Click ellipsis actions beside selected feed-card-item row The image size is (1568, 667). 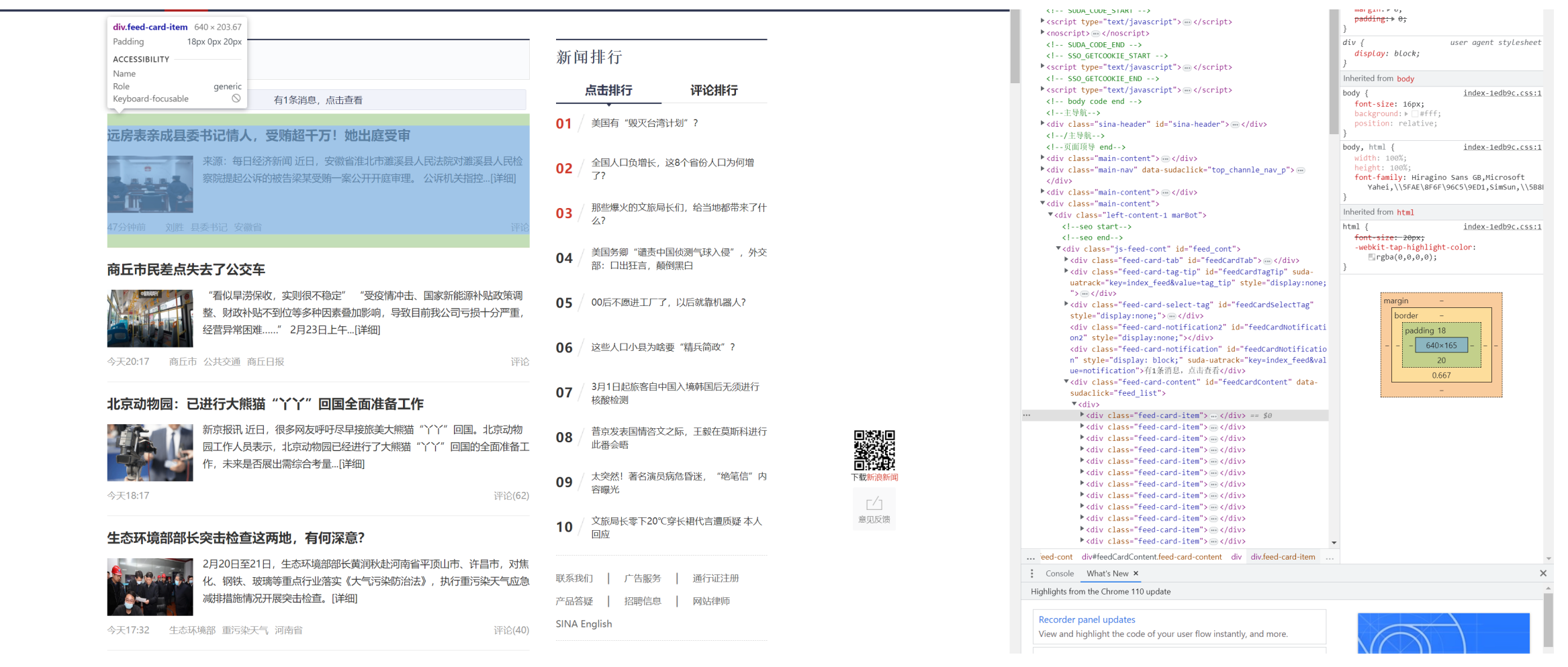pyautogui.click(x=1026, y=415)
